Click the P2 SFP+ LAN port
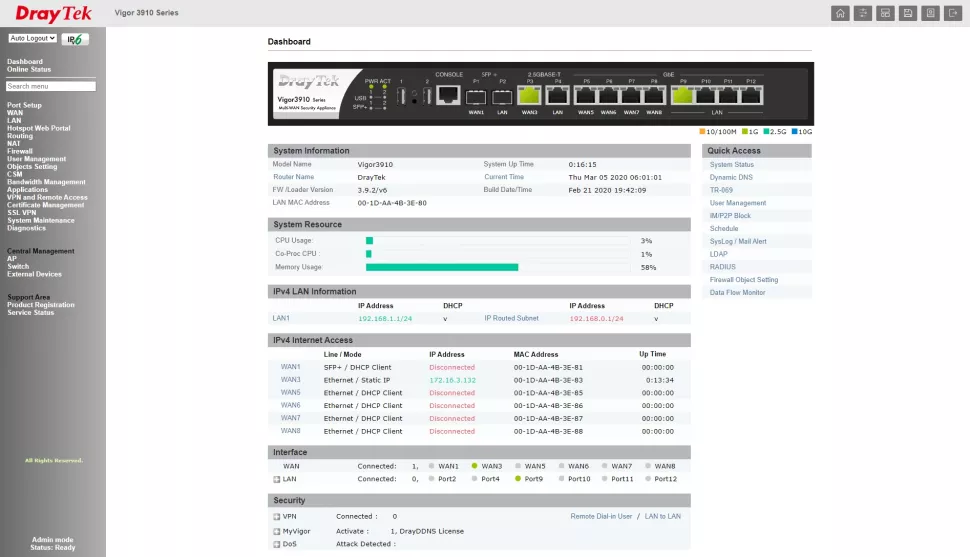Screen dimensions: 970x557 pyautogui.click(x=502, y=97)
